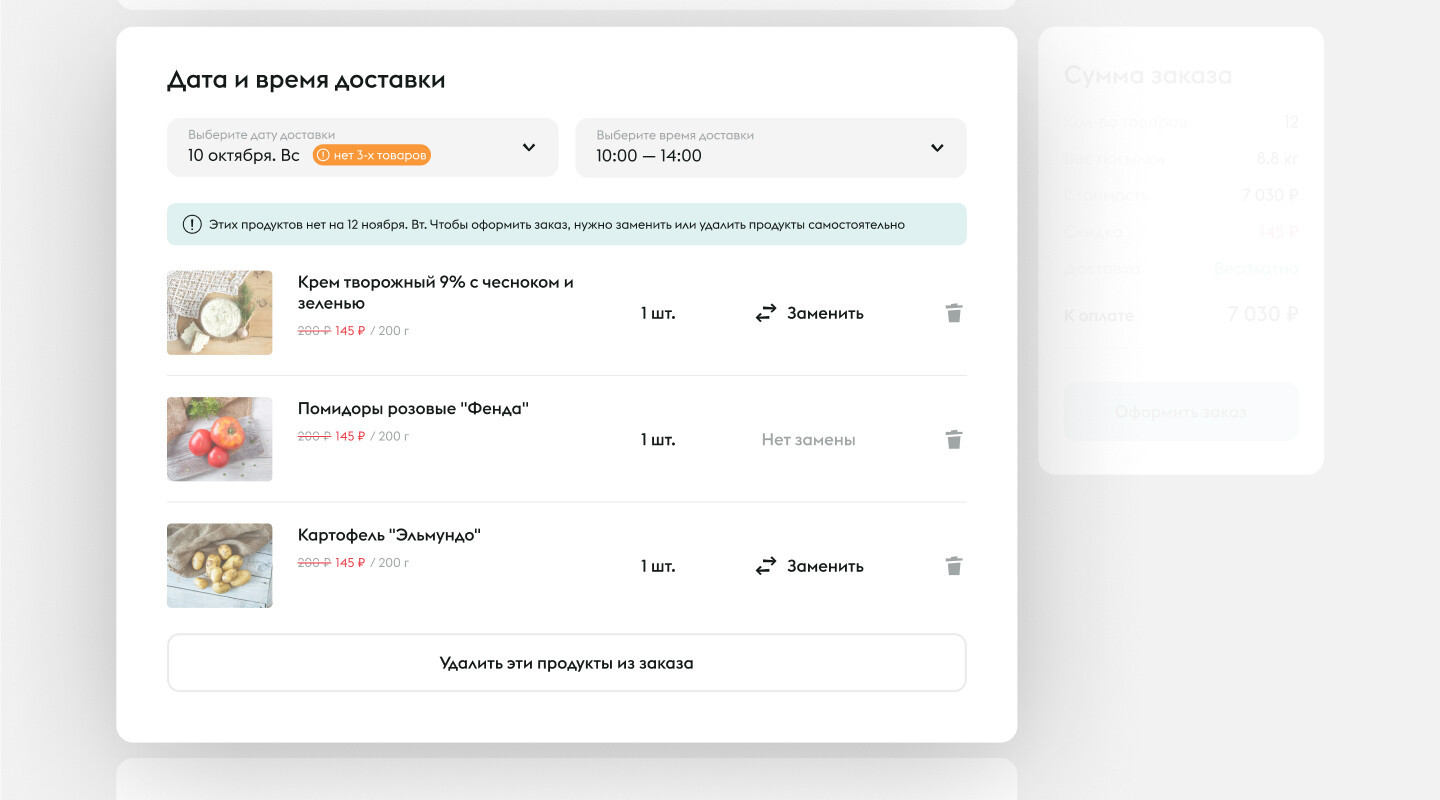This screenshot has height=800, width=1440.
Task: Click product title Помидоры розовые "Фенда"
Action: tap(413, 408)
